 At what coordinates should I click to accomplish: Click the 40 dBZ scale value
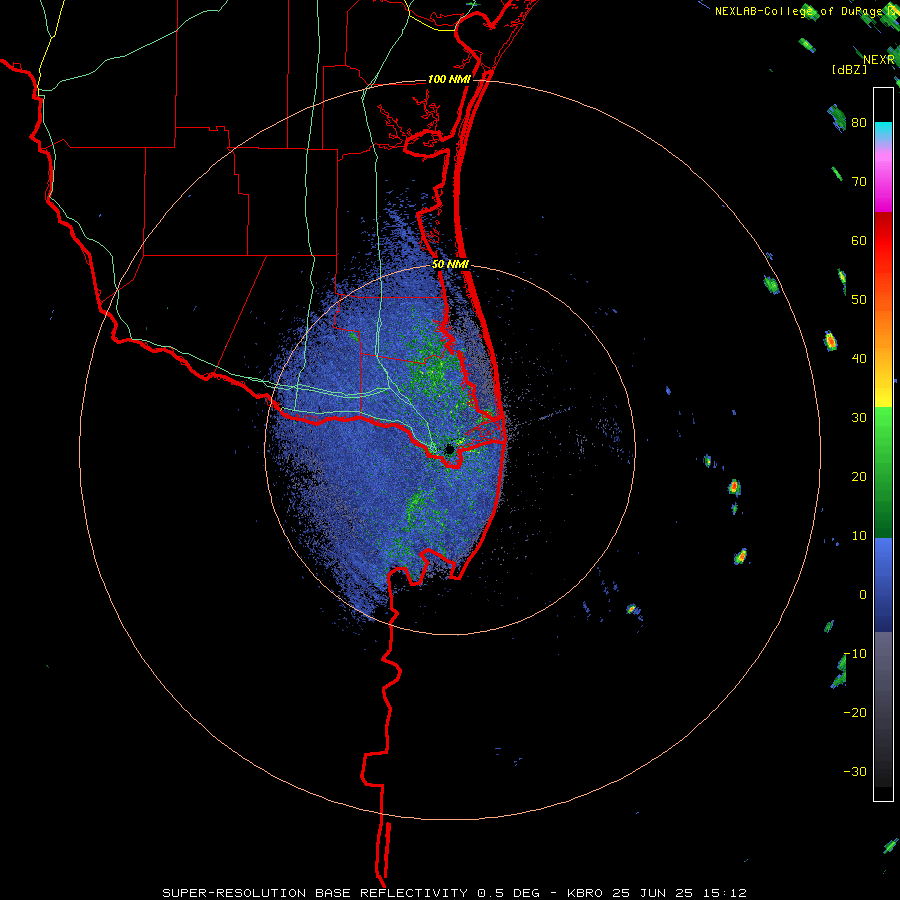coord(859,359)
